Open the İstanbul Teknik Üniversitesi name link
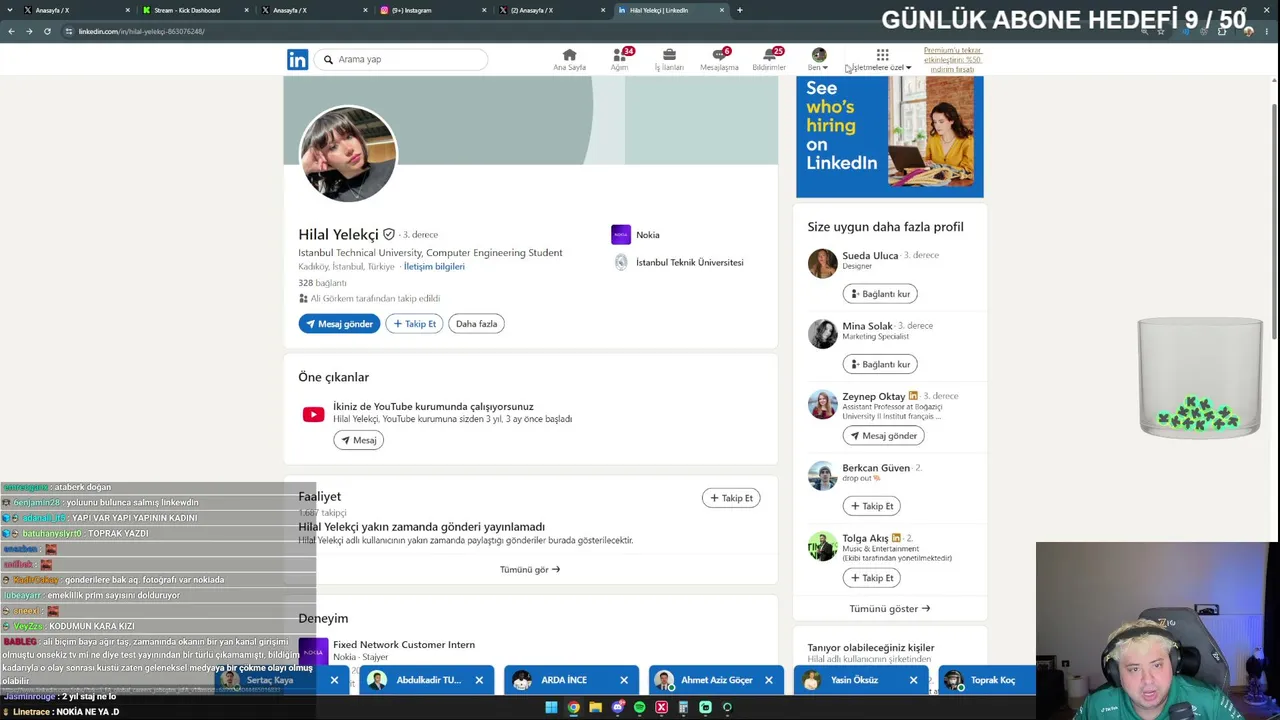 pos(690,262)
